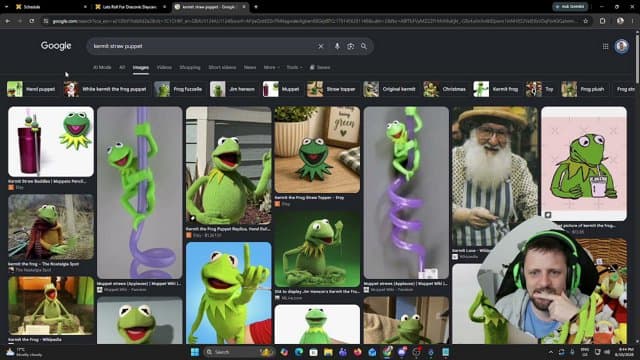Open Kermit climbing straight purple straw image
Viewport: 640px width, 360px height.
point(140,193)
